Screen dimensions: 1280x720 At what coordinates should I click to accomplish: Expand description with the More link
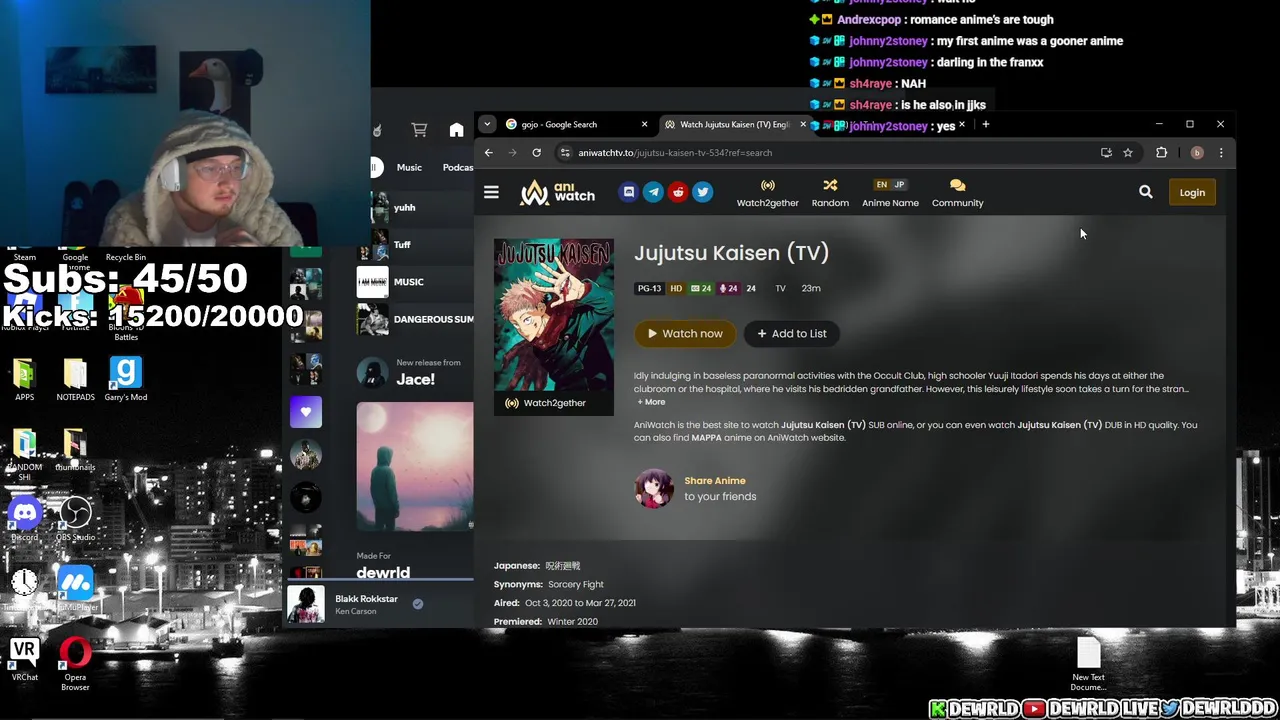click(651, 402)
